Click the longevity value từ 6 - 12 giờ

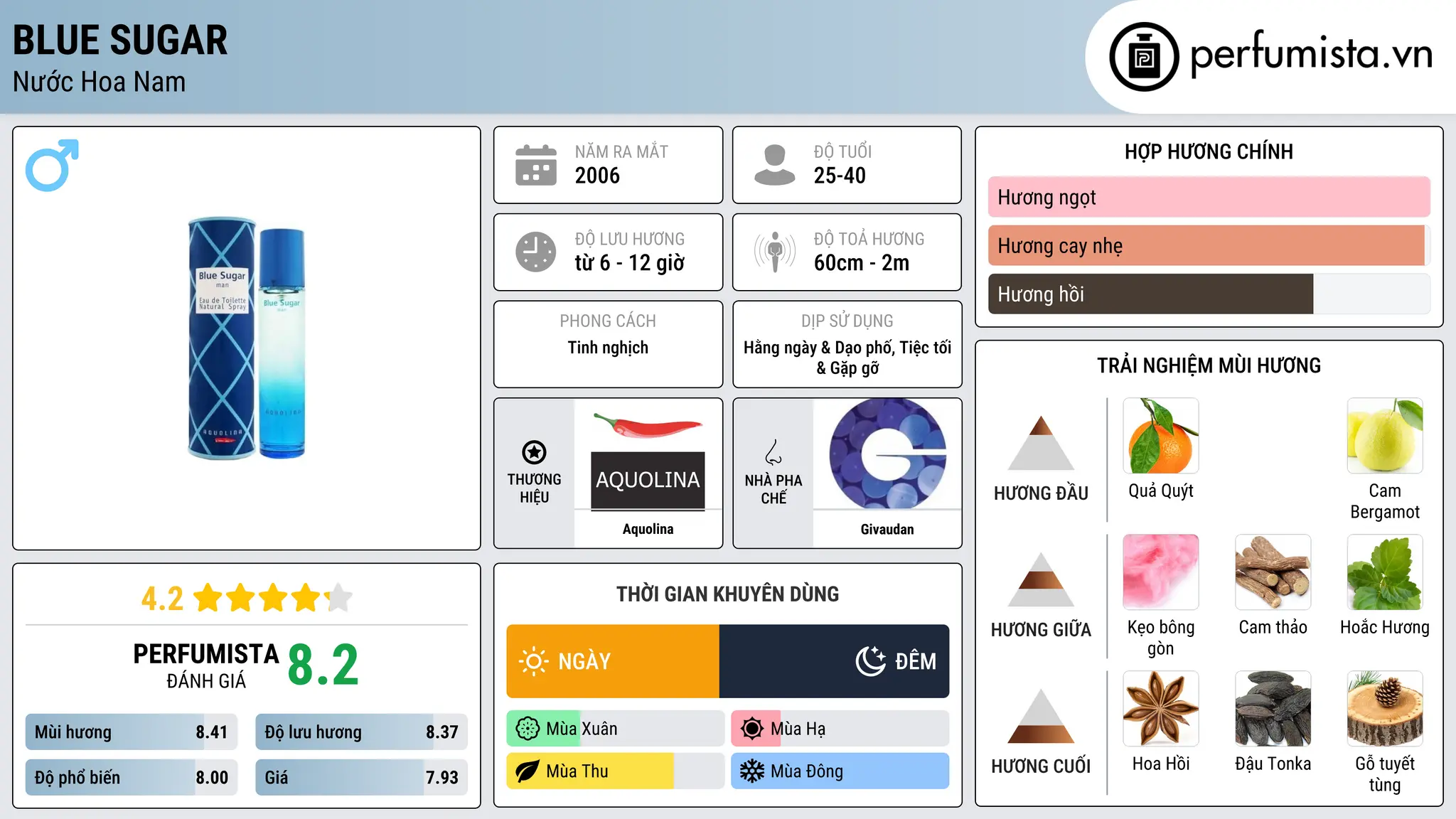[x=630, y=263]
